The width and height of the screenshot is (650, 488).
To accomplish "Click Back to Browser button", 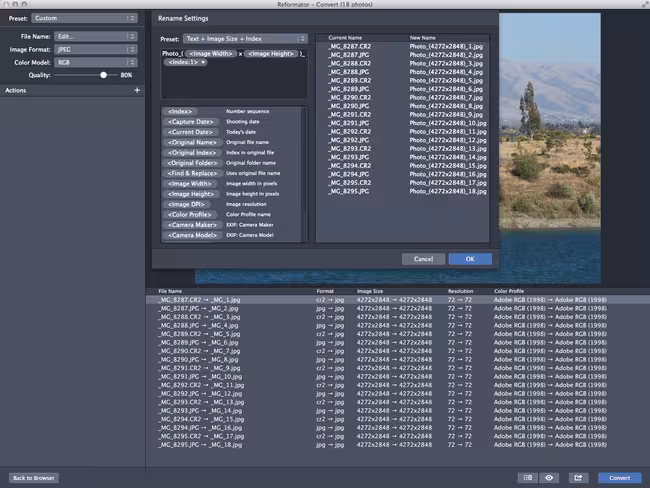I will [34, 478].
